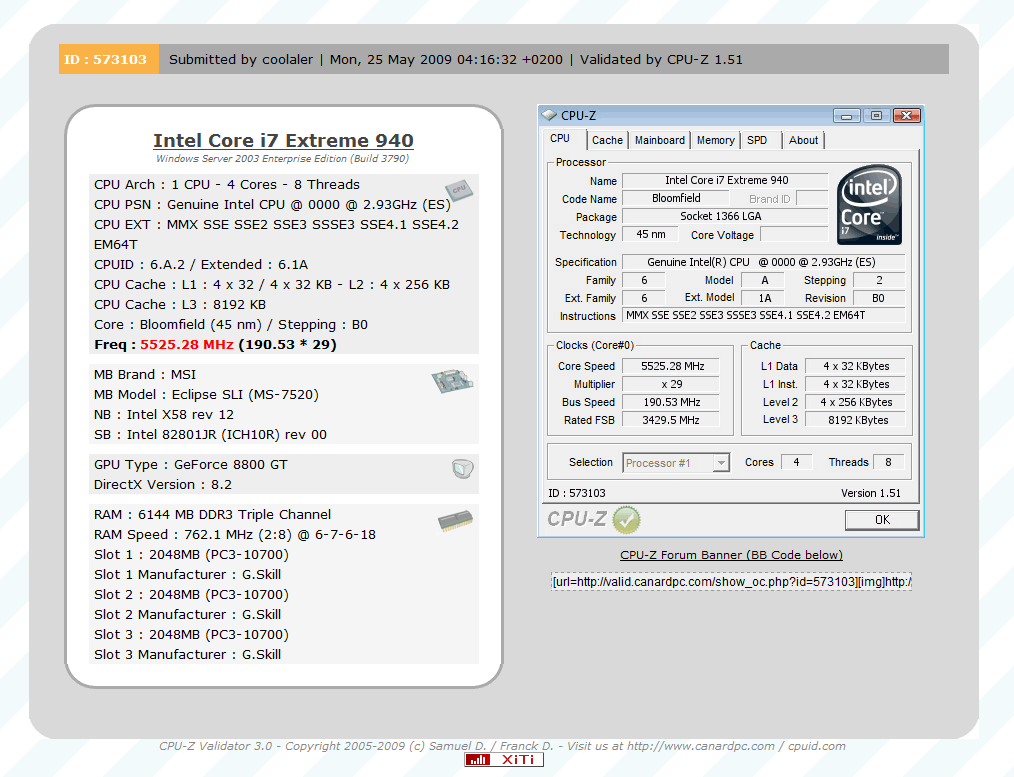Viewport: 1014px width, 777px height.
Task: Click the motherboard icon beside MB Brand
Action: click(452, 381)
